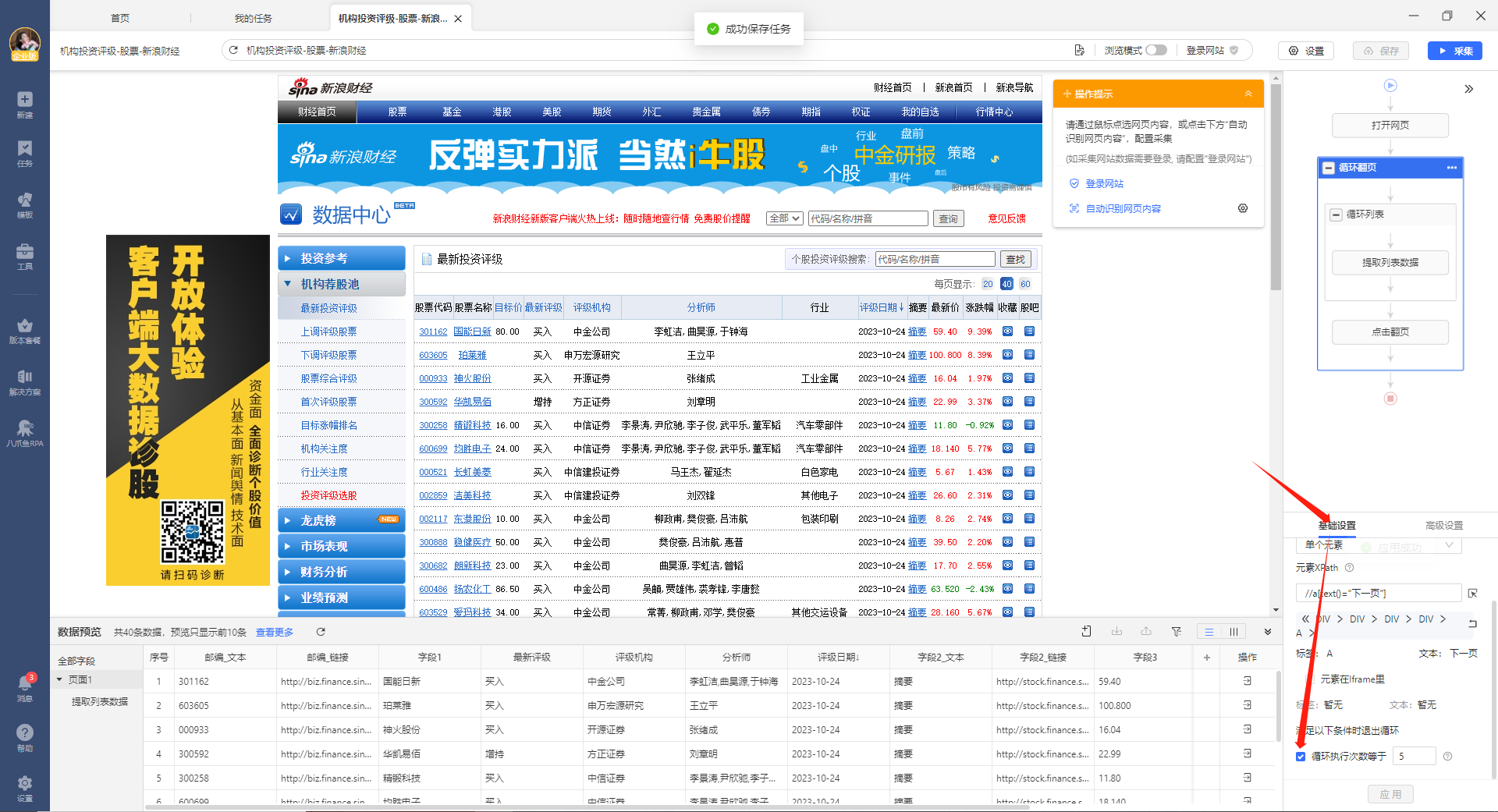Click the user avatar at top left
The image size is (1498, 812).
(x=25, y=44)
